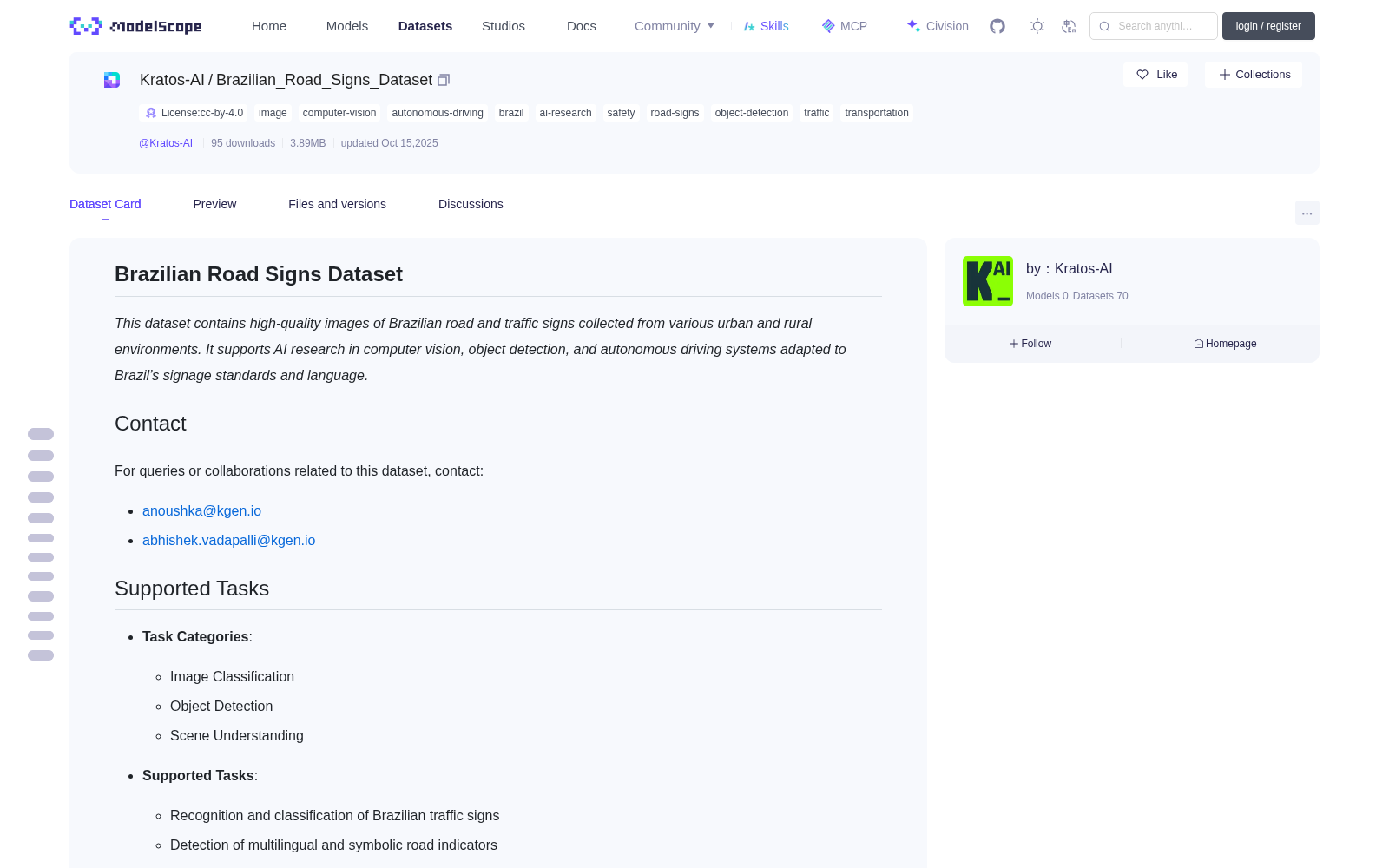Screen dimensions: 1389x868
Task: Click the "updated Oct 15,2025" text
Action: pyautogui.click(x=389, y=143)
